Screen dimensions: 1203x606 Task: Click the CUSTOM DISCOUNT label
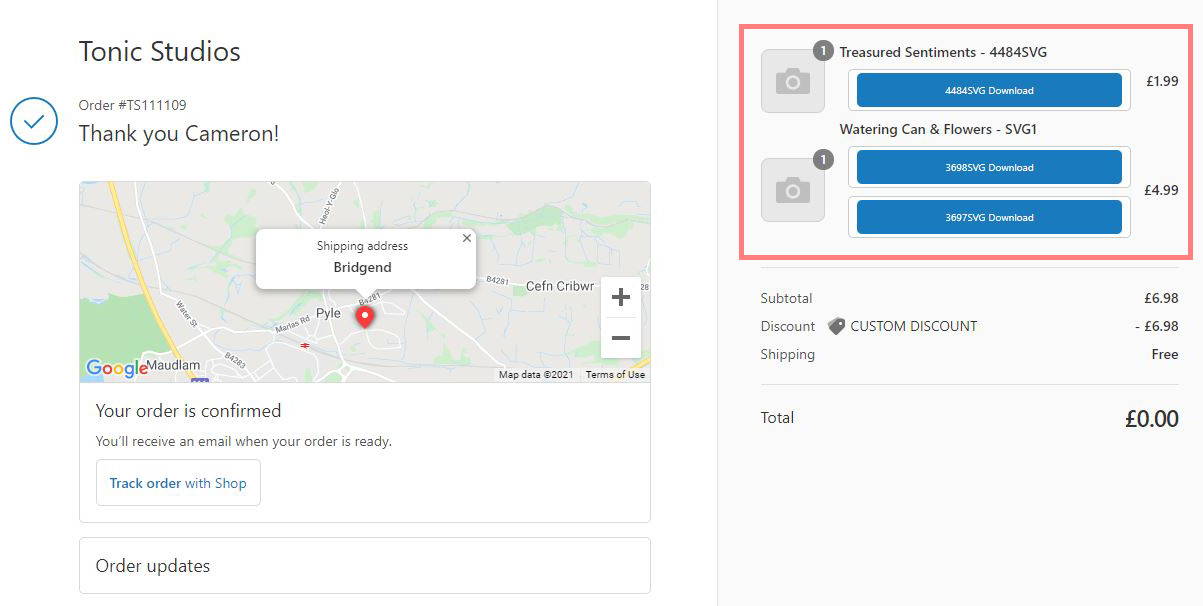point(914,326)
